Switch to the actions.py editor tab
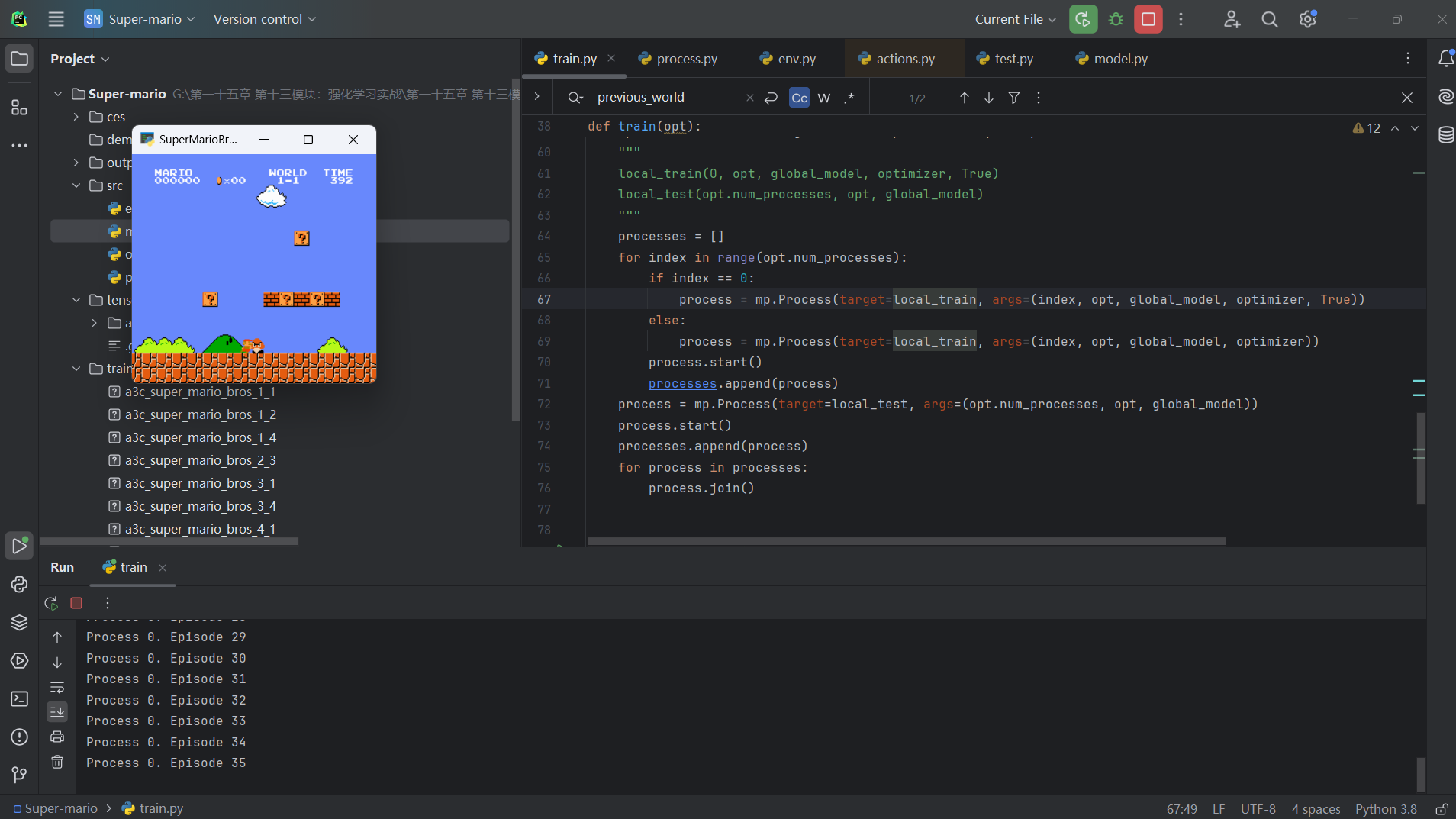The width and height of the screenshot is (1456, 819). tap(904, 59)
